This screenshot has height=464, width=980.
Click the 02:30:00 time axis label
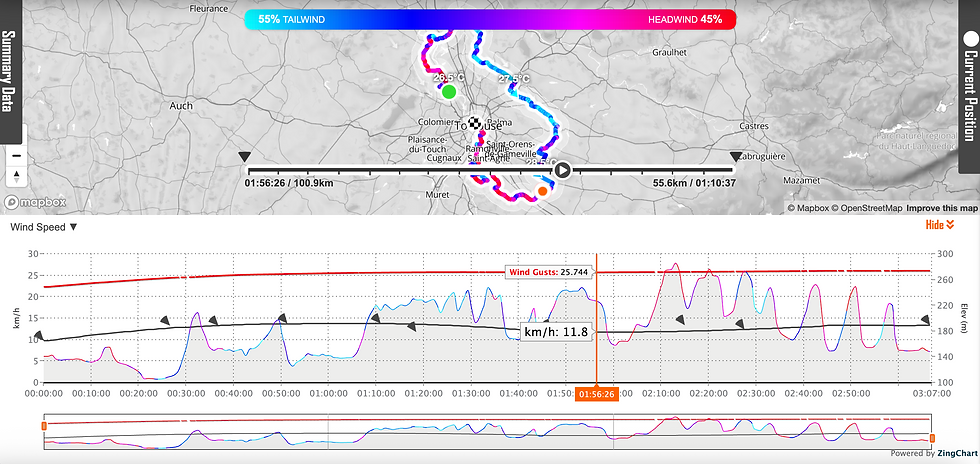point(754,395)
